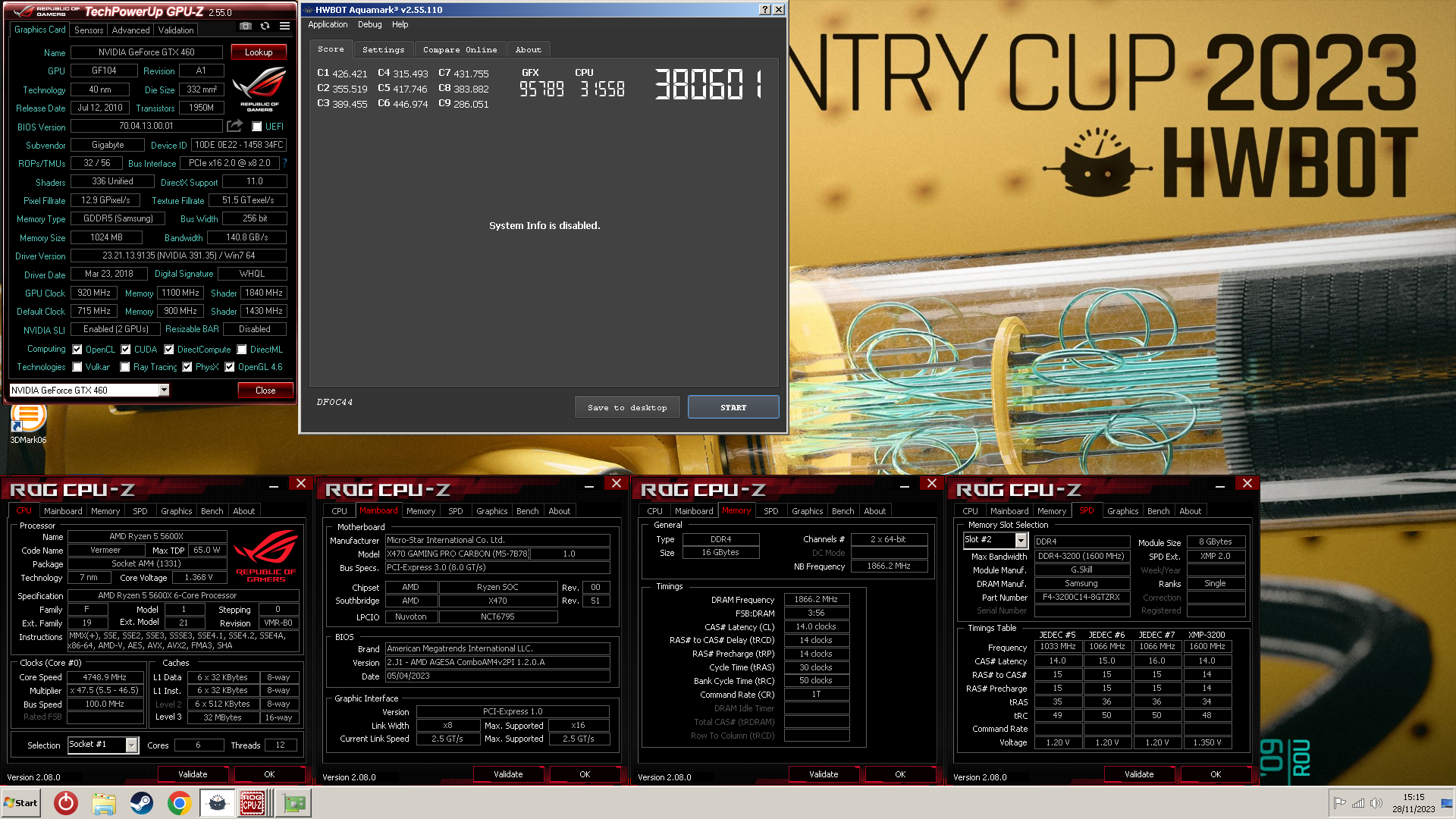The height and width of the screenshot is (819, 1456).
Task: Click Validate in CPU-Z CPU window
Action: (193, 774)
